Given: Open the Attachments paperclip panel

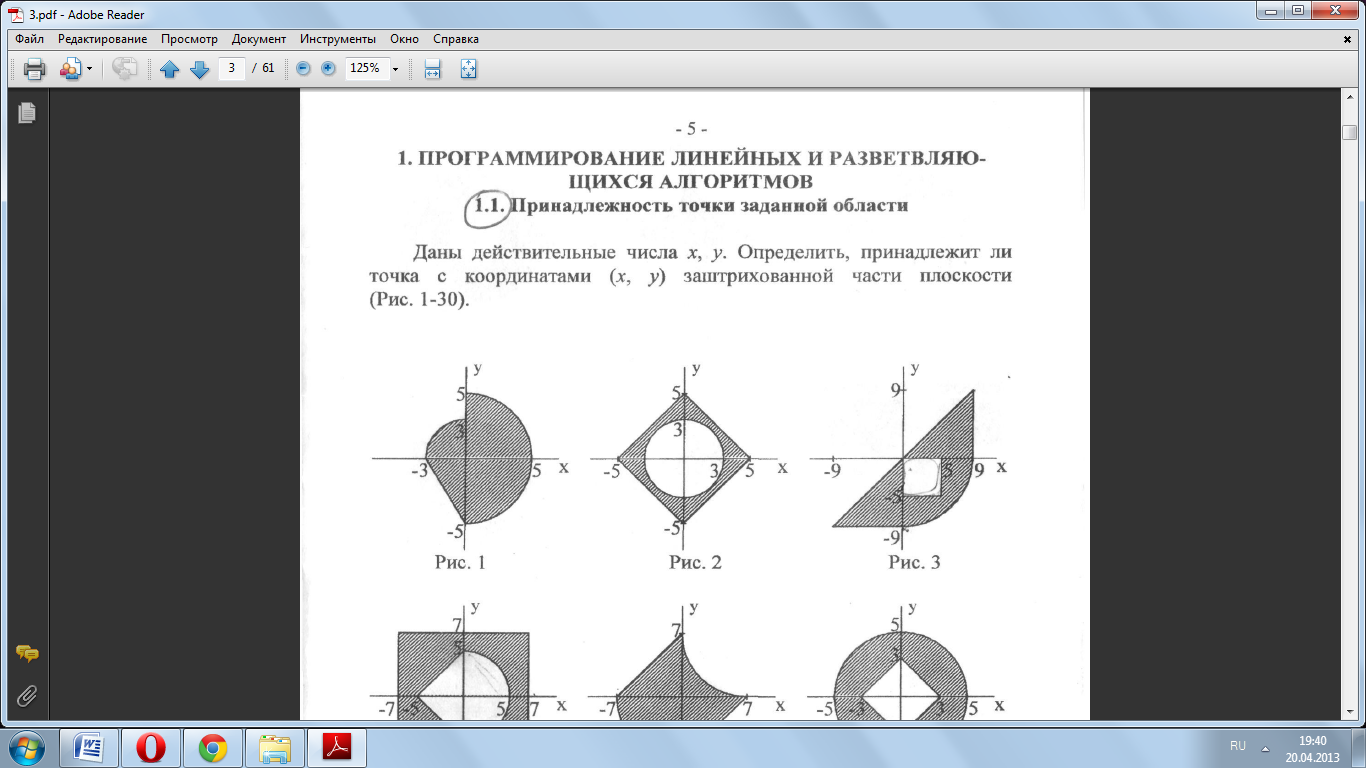Looking at the screenshot, I should [x=27, y=695].
